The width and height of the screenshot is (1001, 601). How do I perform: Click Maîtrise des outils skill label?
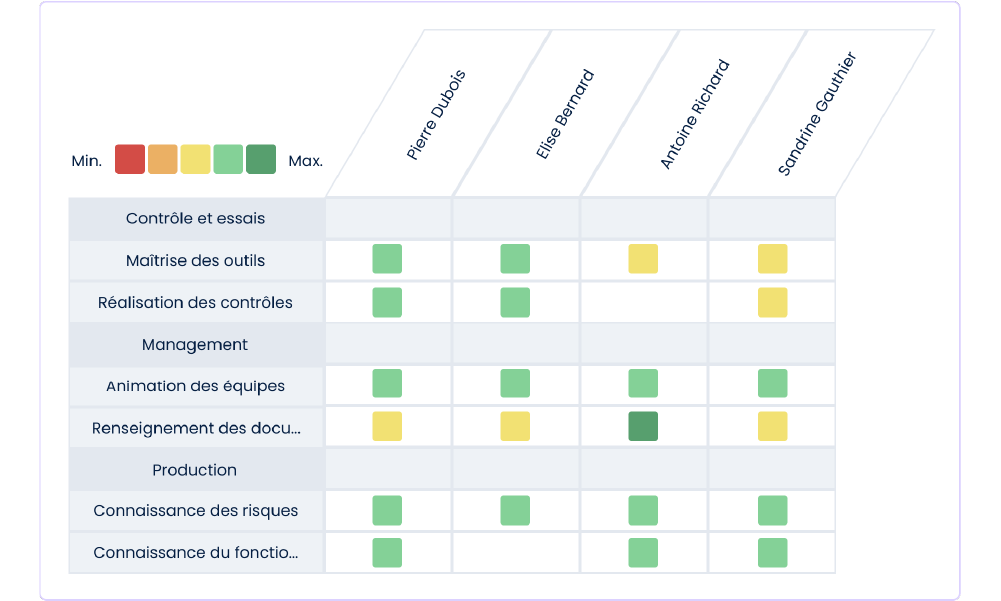[x=196, y=260]
